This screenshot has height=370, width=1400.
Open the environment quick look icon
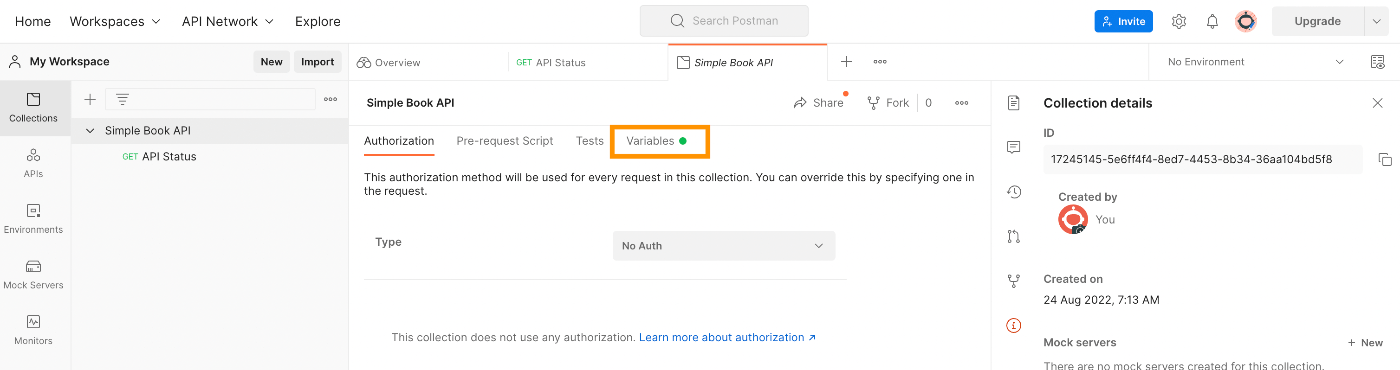coord(1378,62)
